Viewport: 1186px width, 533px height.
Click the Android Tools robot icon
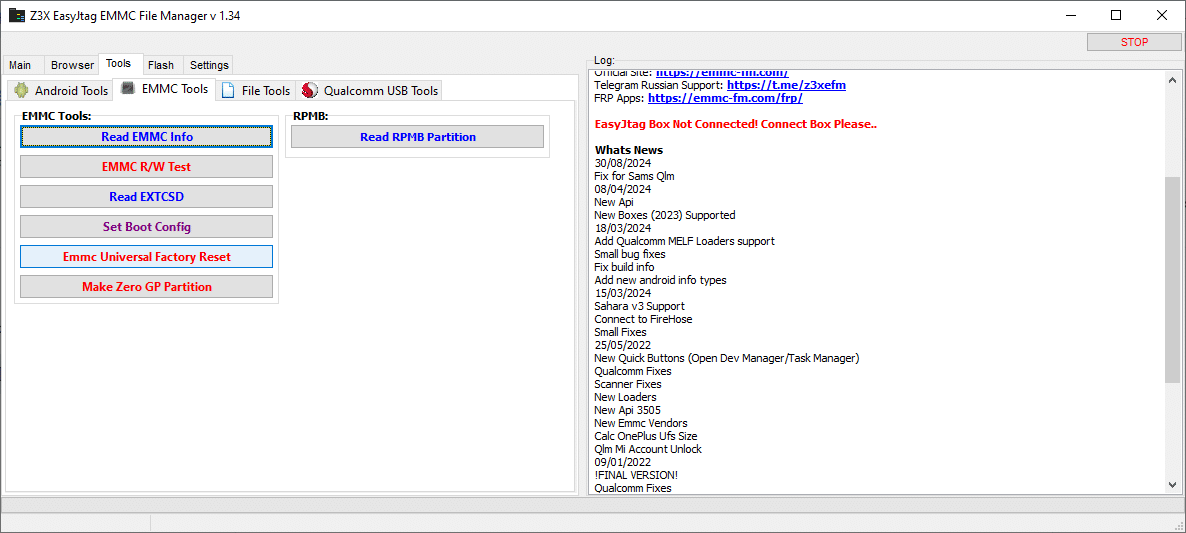21,91
